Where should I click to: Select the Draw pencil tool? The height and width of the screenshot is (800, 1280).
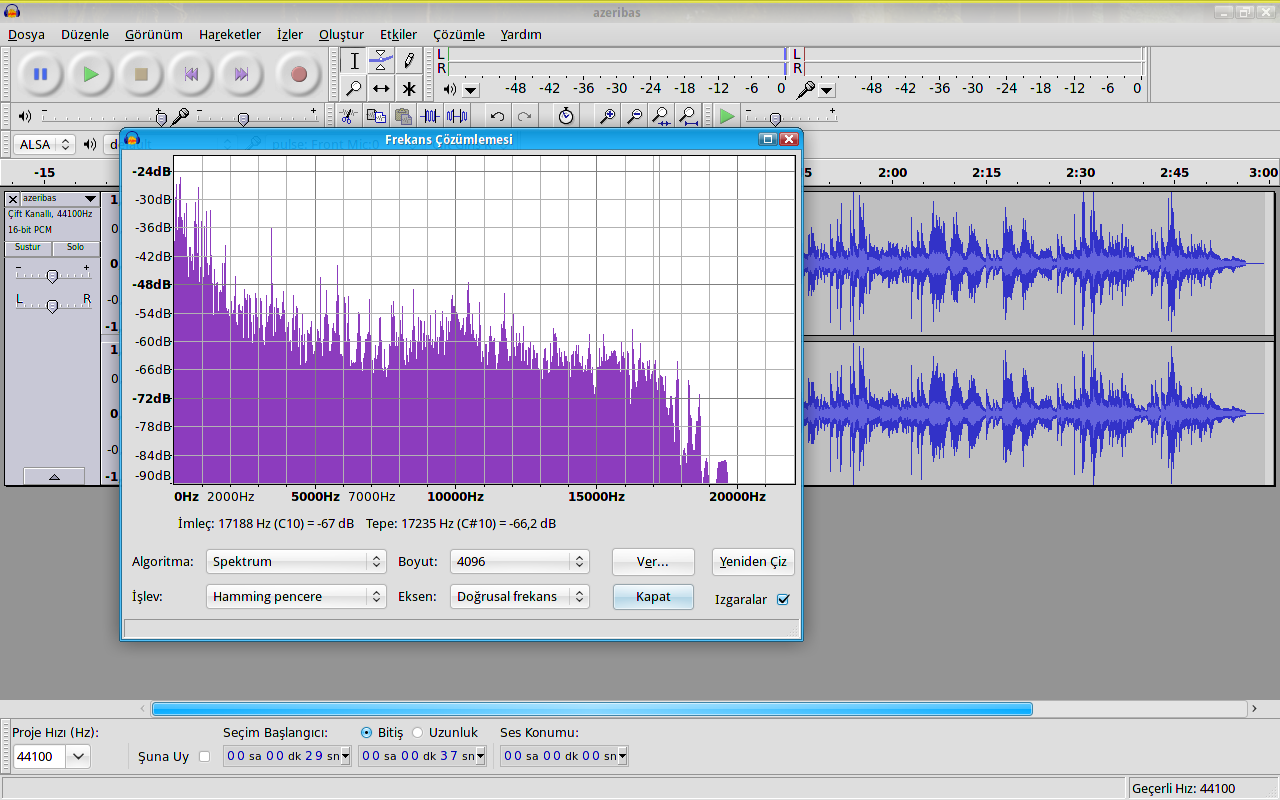pos(408,60)
